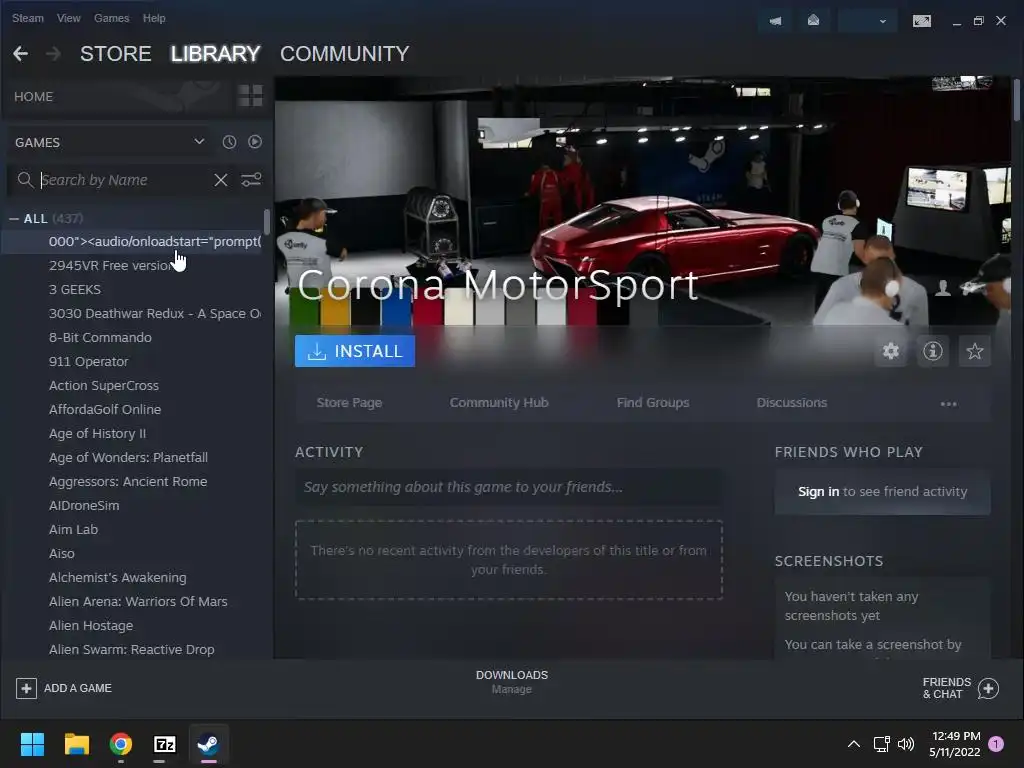Image resolution: width=1024 pixels, height=768 pixels.
Task: Add game to favorites star icon
Action: coord(974,351)
